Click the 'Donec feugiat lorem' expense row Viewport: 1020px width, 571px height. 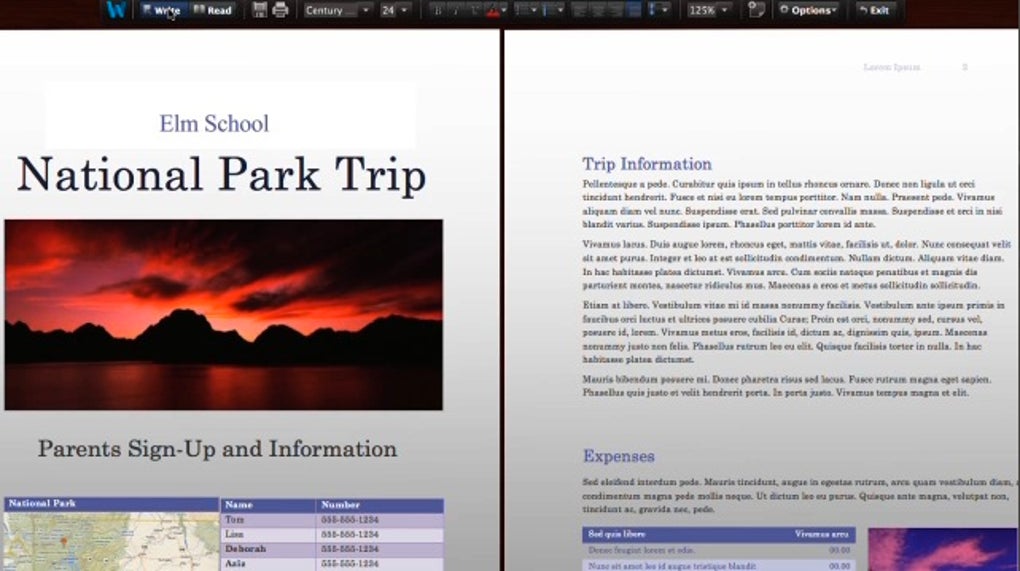tap(719, 550)
